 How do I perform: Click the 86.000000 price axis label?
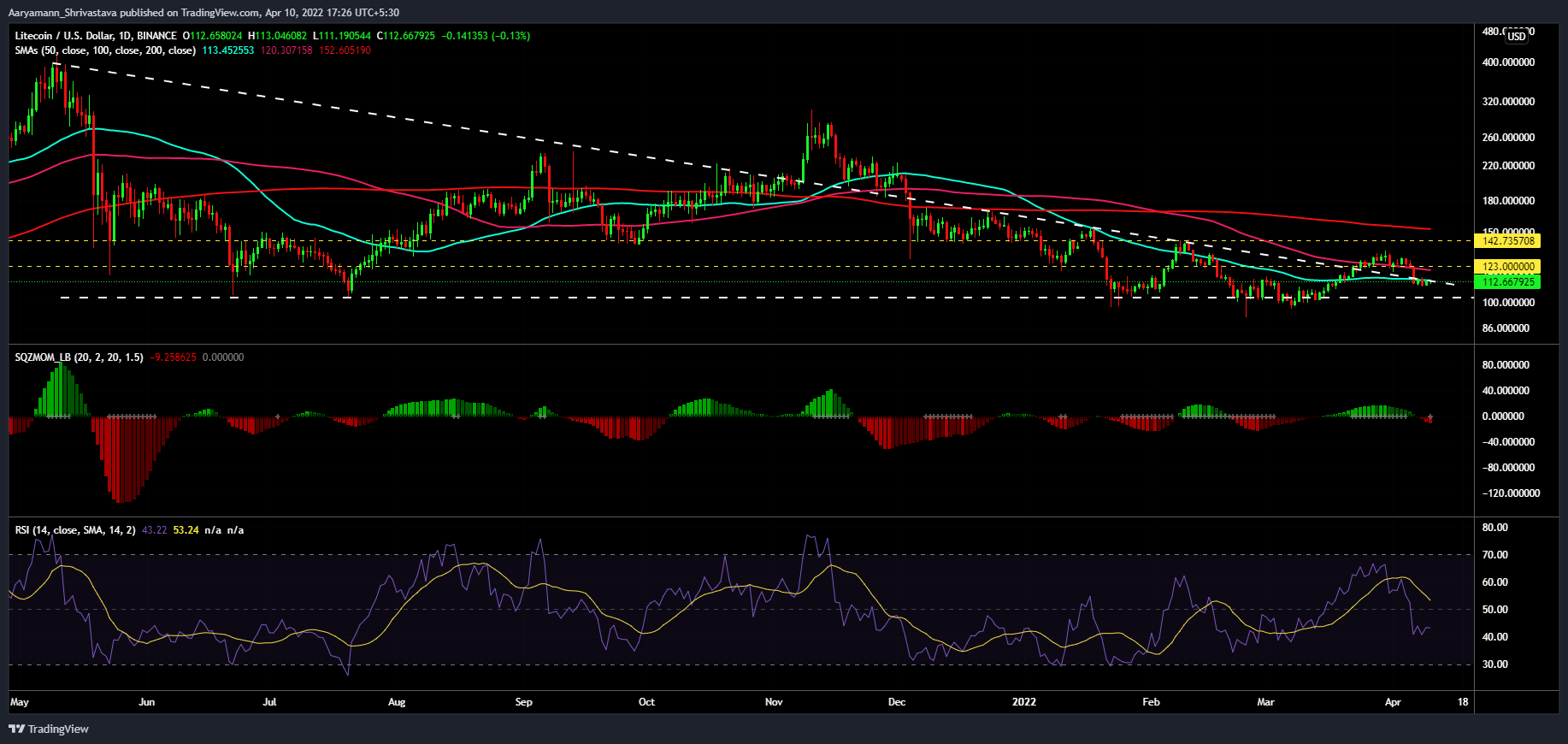point(1506,328)
